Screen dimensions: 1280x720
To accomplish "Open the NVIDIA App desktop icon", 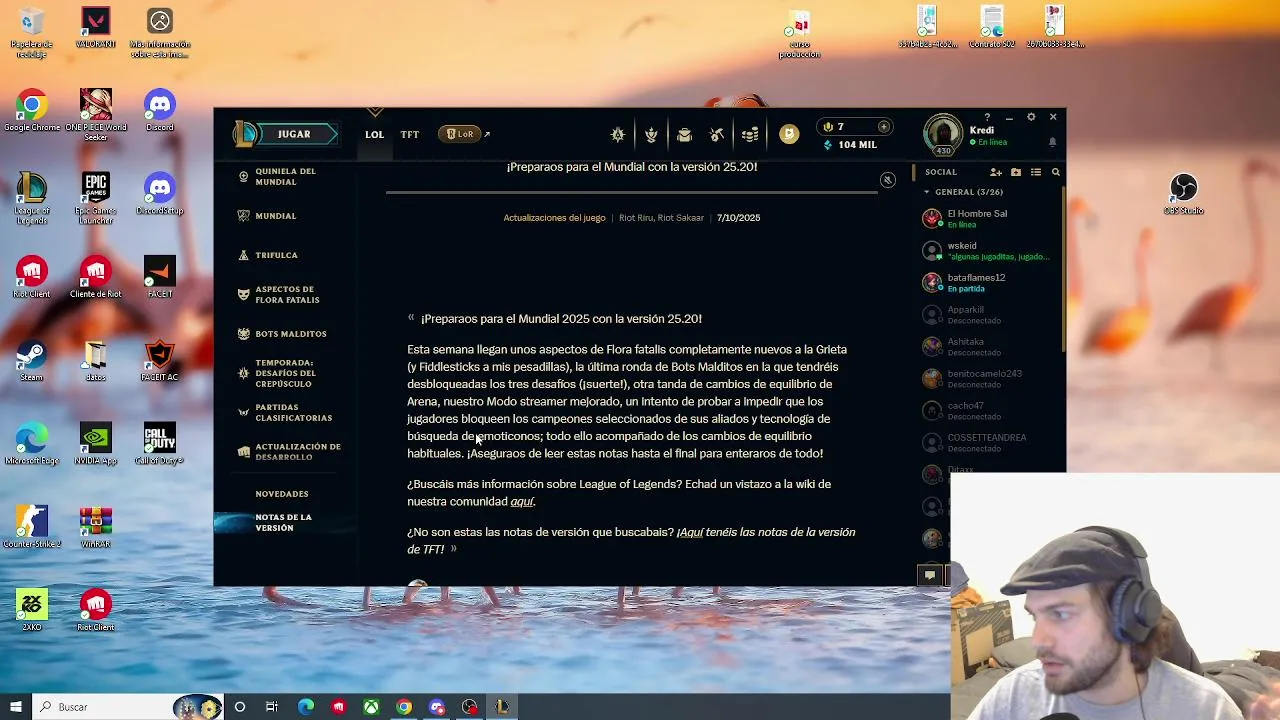I will click(96, 445).
